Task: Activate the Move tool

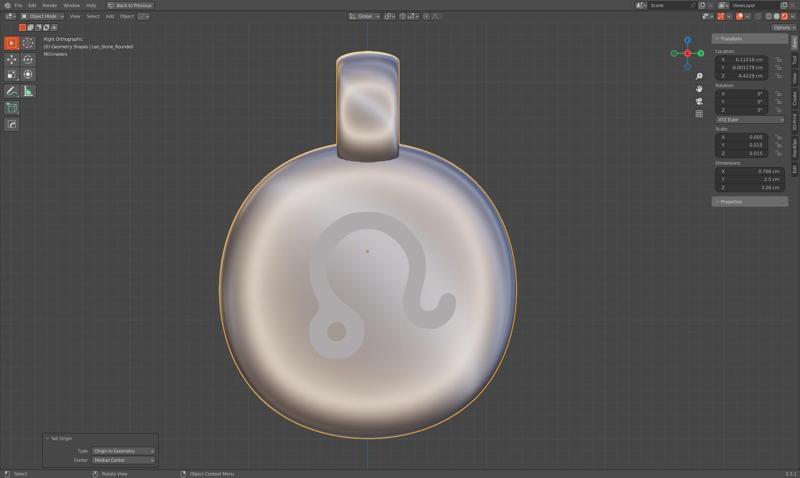Action: point(11,59)
